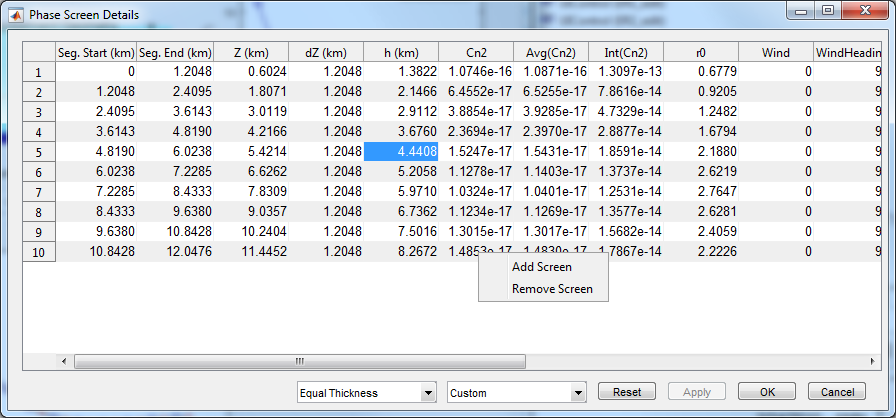The height and width of the screenshot is (418, 896).
Task: Click r0 cell 0.9205
Action: pyautogui.click(x=701, y=91)
